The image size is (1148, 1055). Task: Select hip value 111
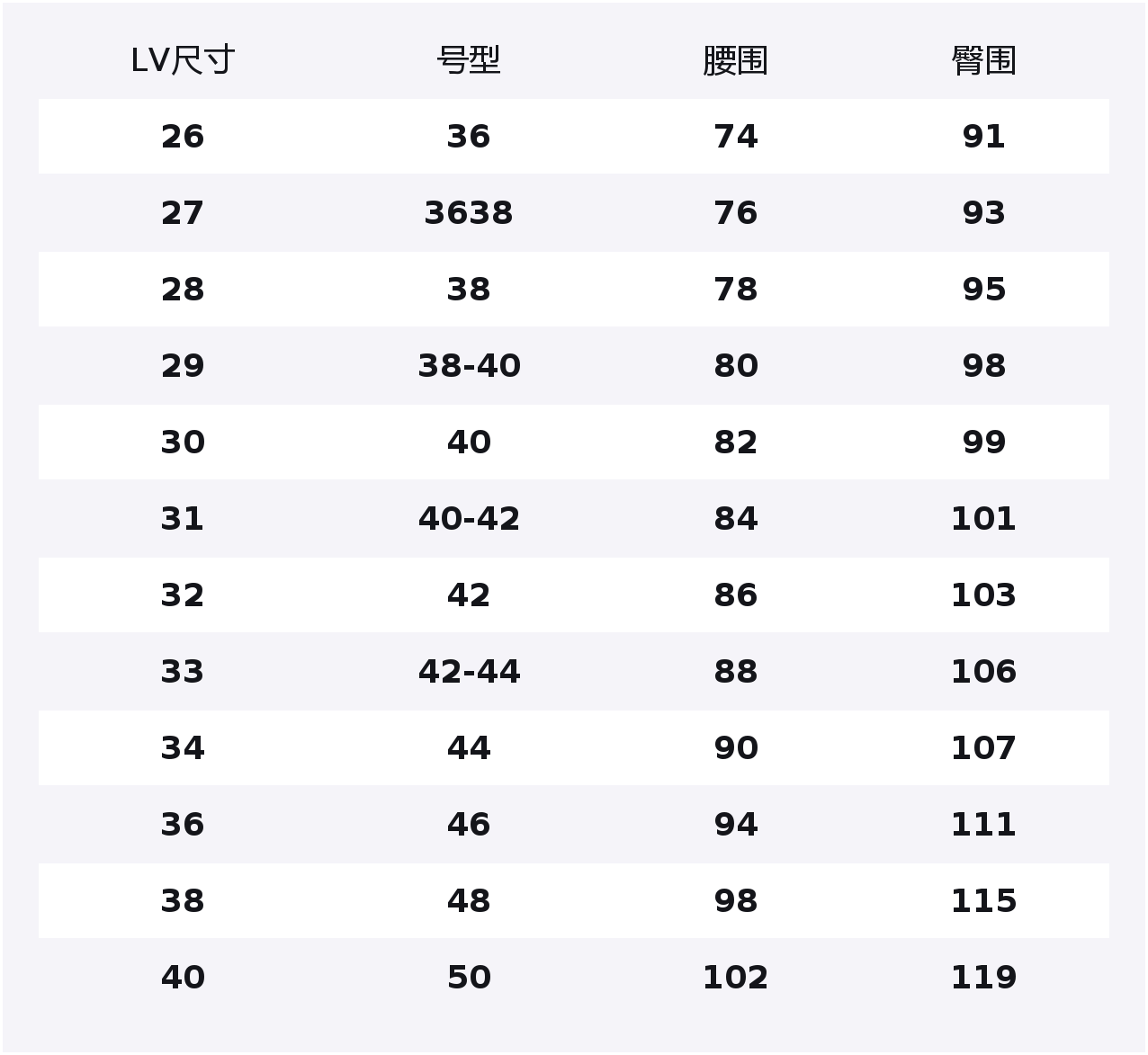point(983,825)
